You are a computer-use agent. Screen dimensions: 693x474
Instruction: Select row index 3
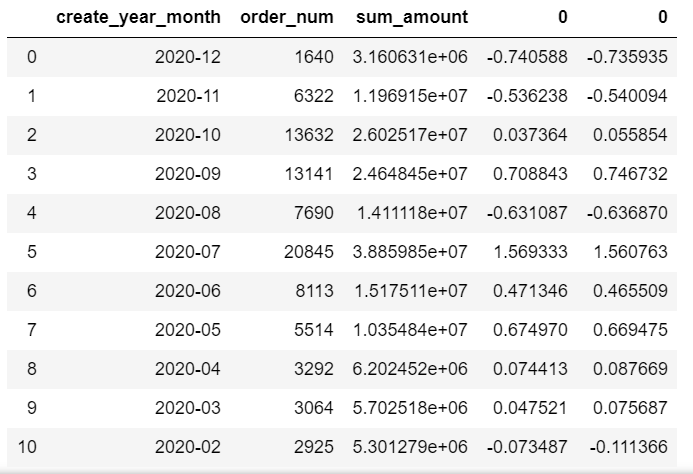[32, 174]
